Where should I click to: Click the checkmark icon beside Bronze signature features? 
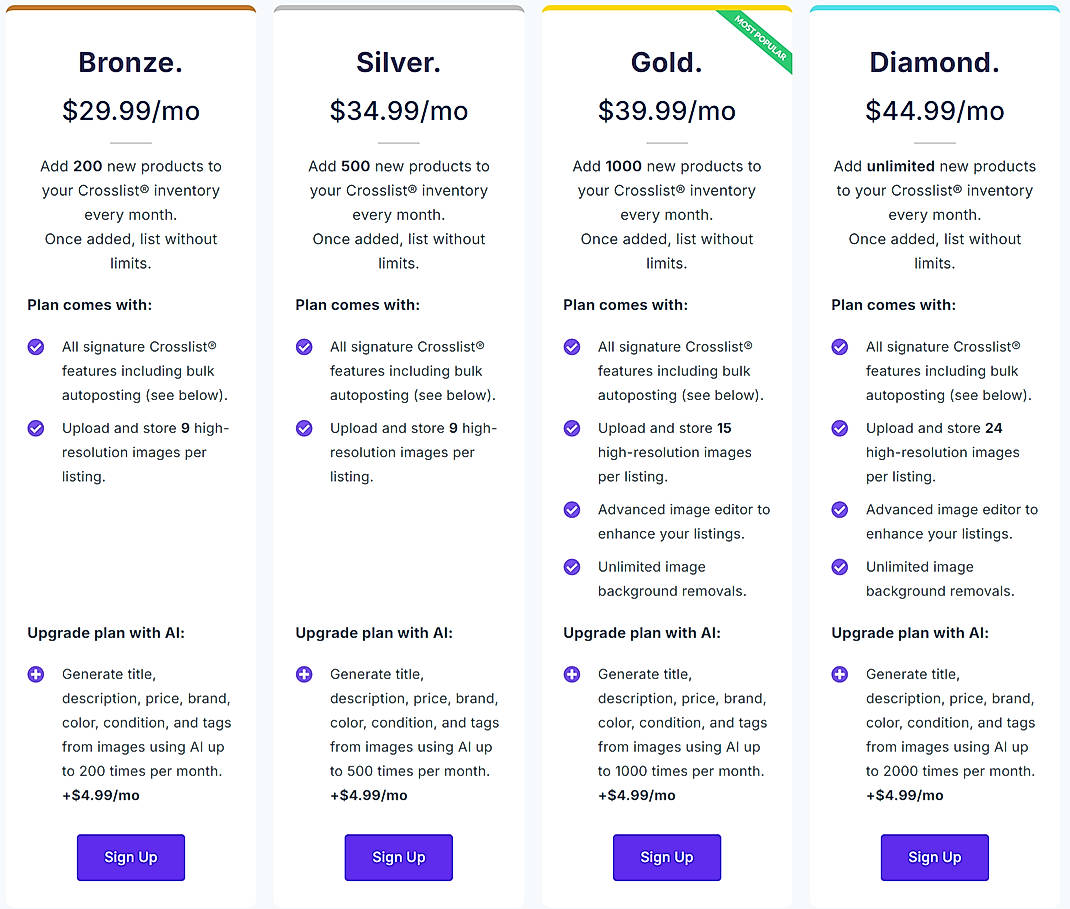click(x=36, y=347)
